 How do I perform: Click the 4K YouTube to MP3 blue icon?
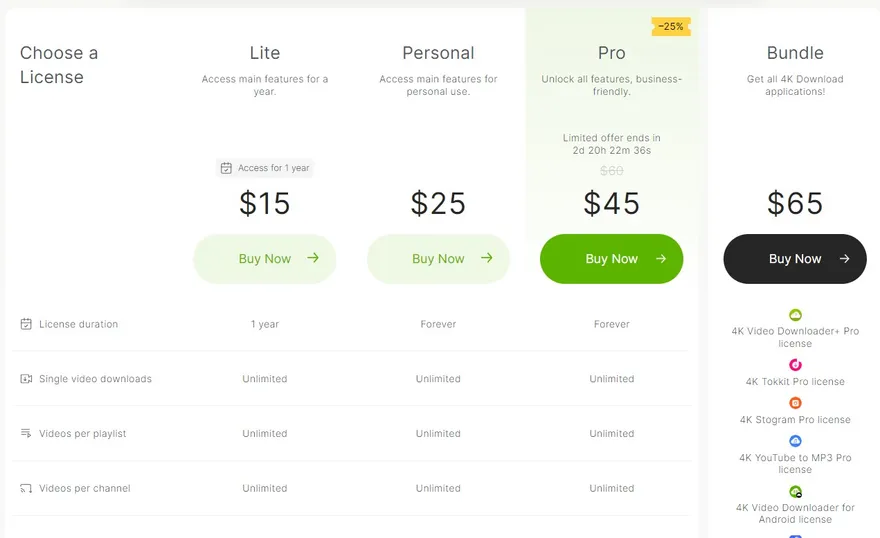795,441
